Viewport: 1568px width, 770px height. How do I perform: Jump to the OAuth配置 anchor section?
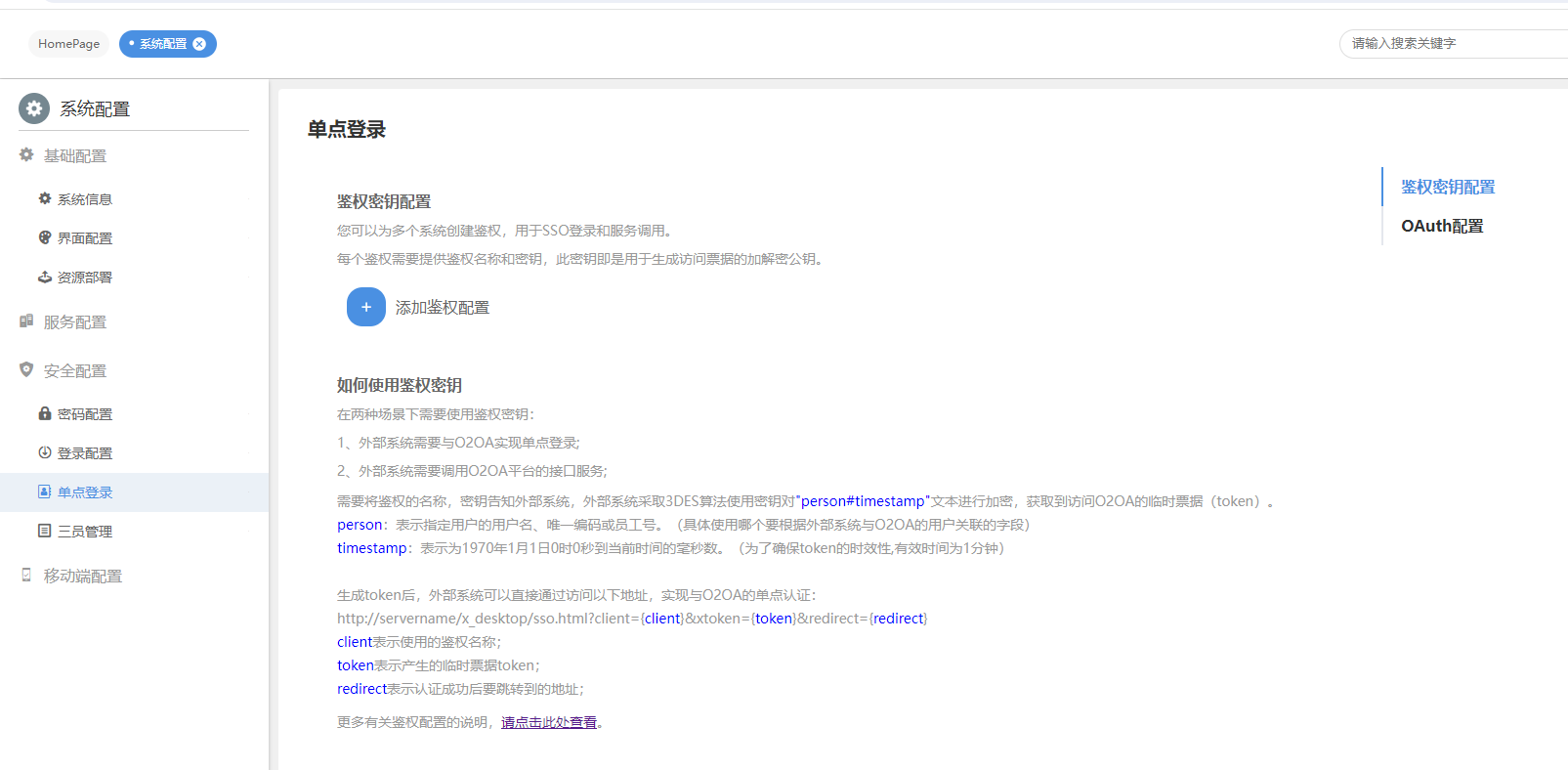(1442, 226)
